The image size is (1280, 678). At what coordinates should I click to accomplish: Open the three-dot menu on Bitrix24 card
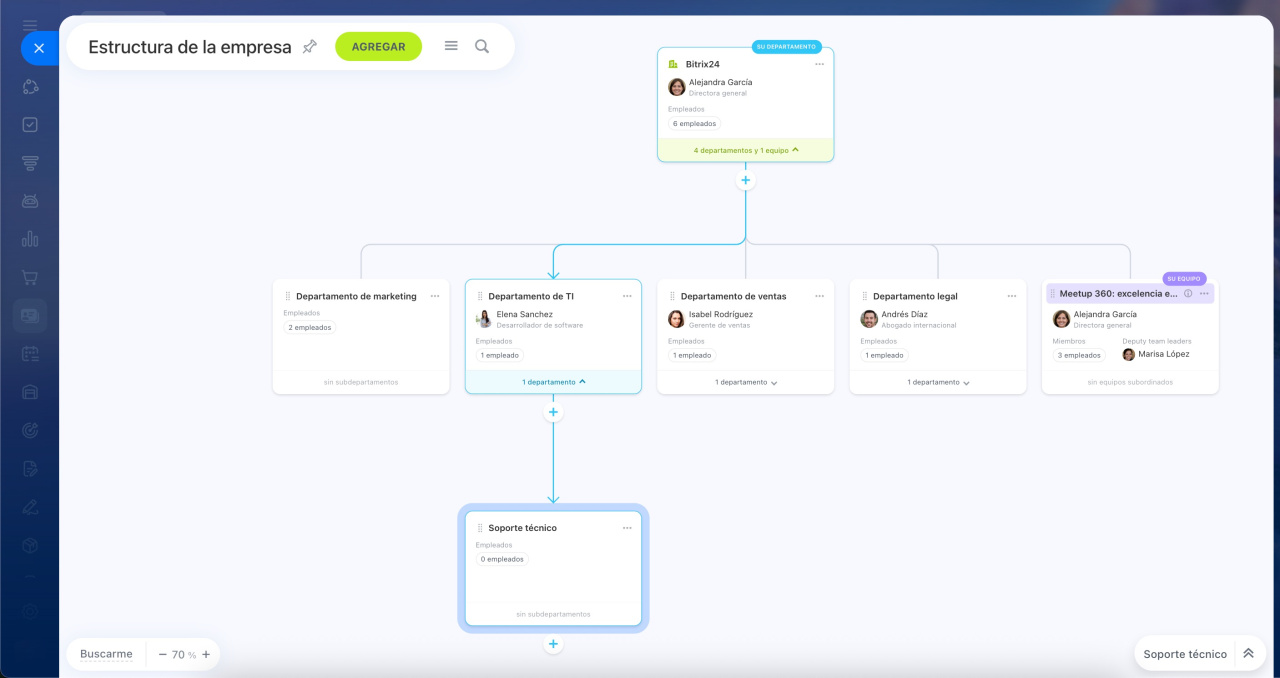click(819, 64)
